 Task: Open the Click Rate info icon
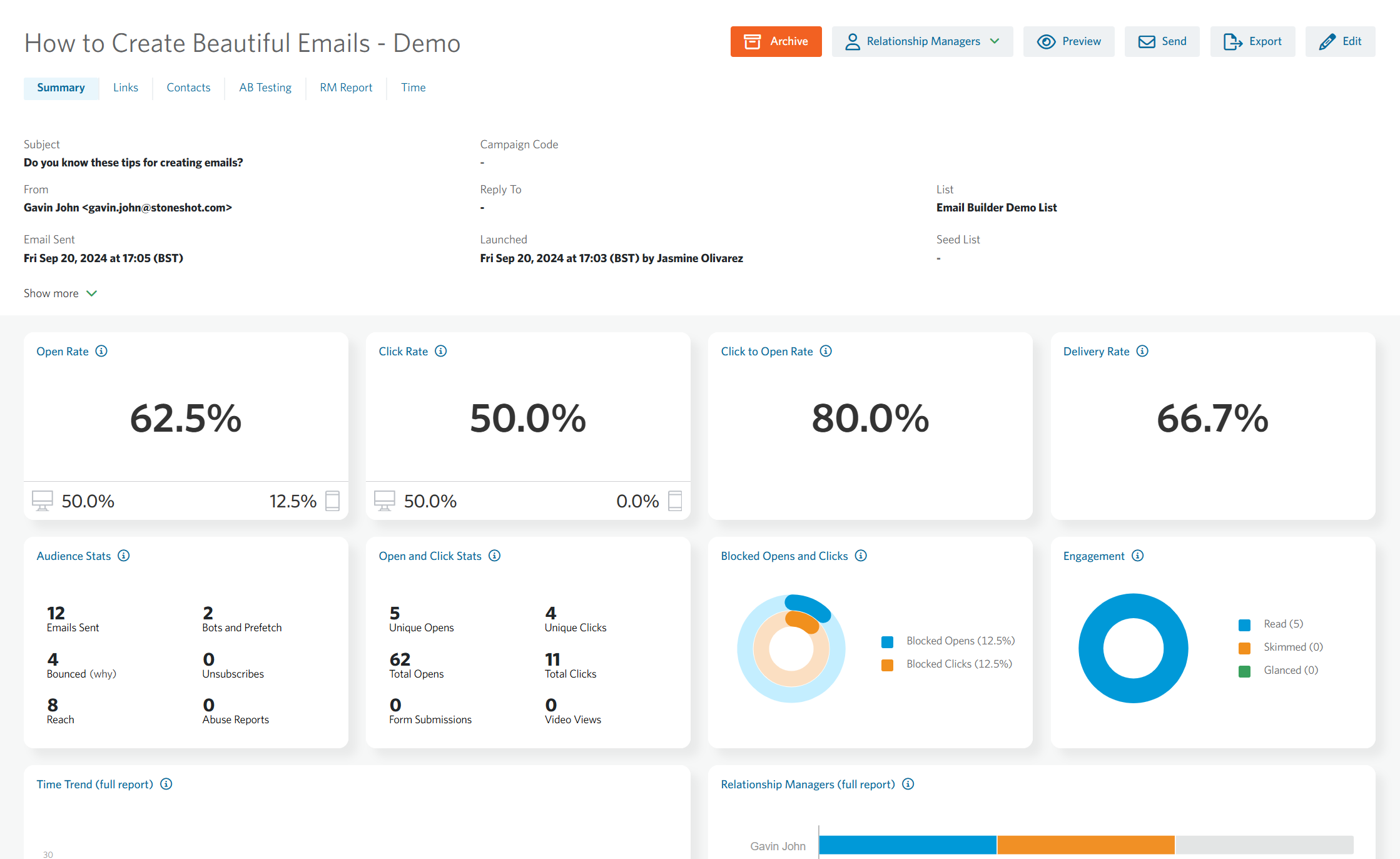click(x=441, y=351)
